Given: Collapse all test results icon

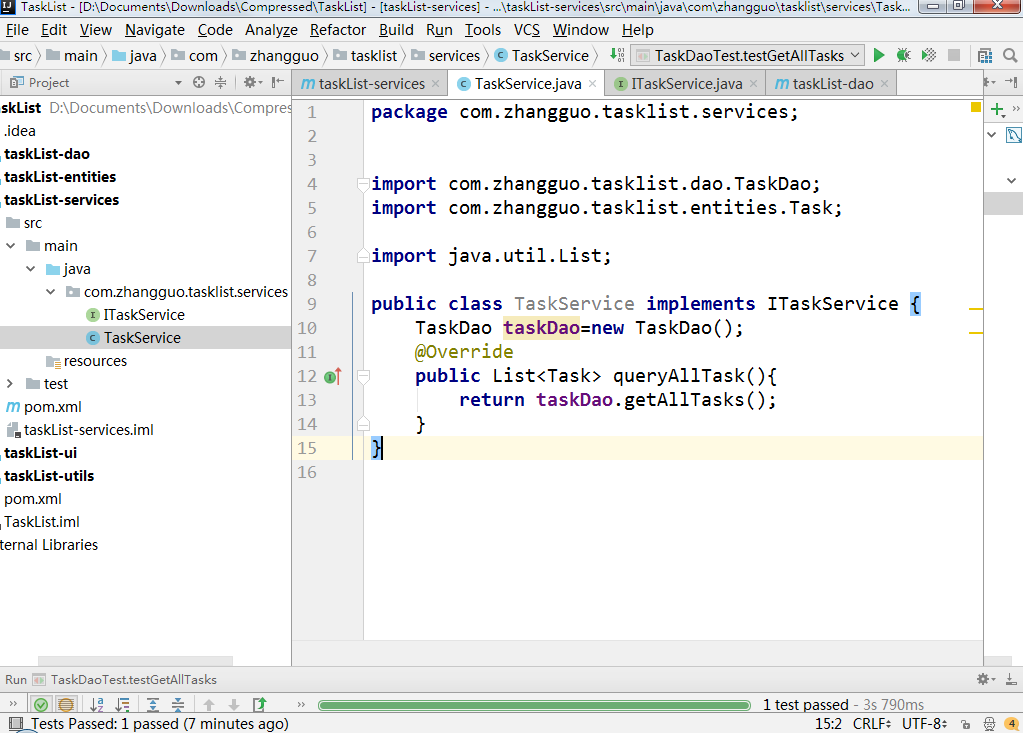Looking at the screenshot, I should pyautogui.click(x=177, y=705).
